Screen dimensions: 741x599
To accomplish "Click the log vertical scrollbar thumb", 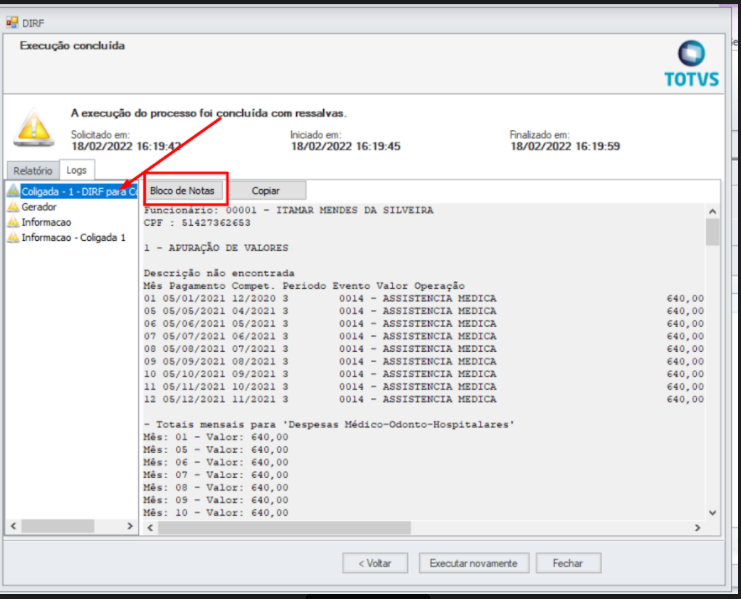I will point(713,232).
